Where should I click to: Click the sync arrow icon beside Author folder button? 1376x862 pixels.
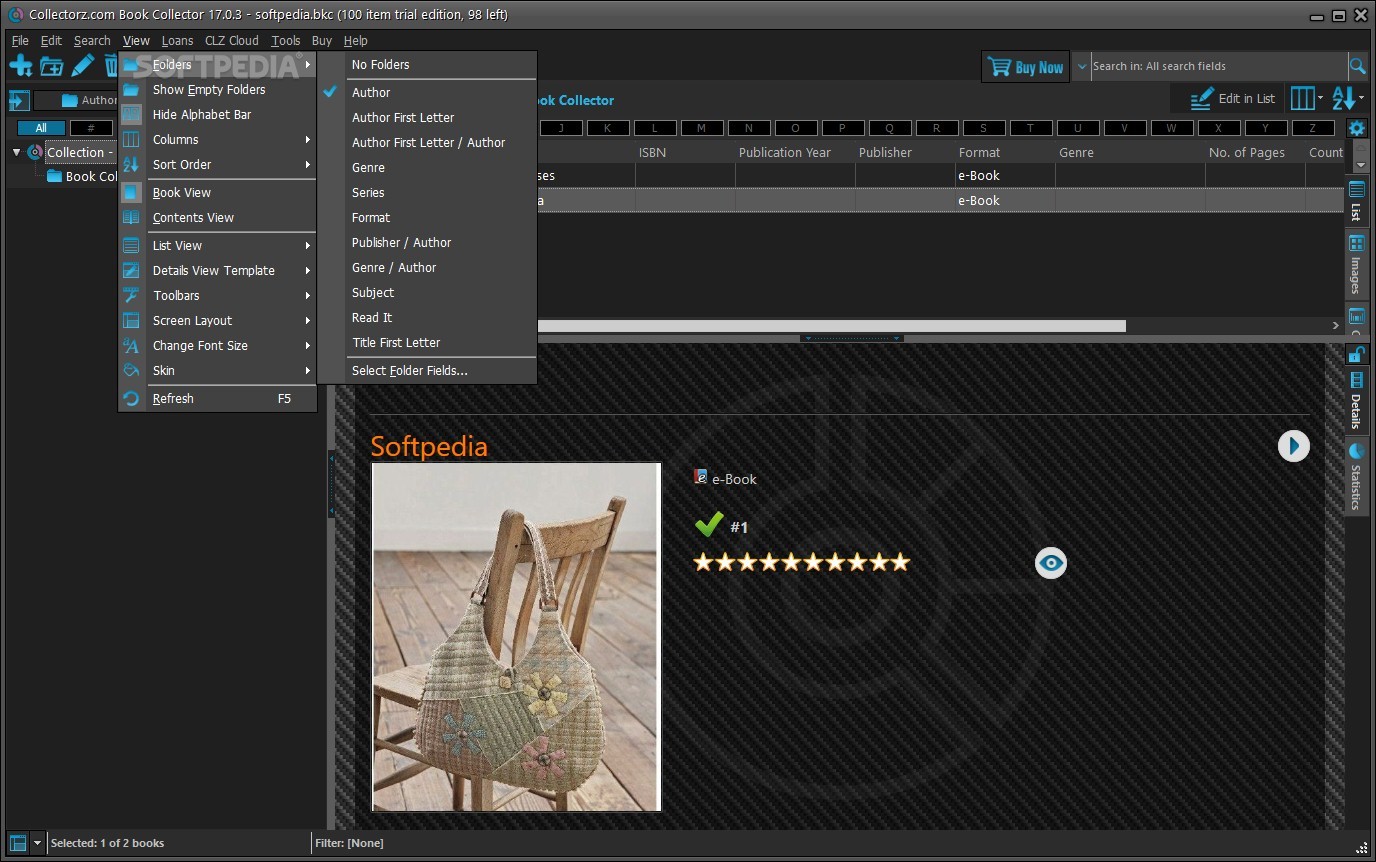[18, 100]
